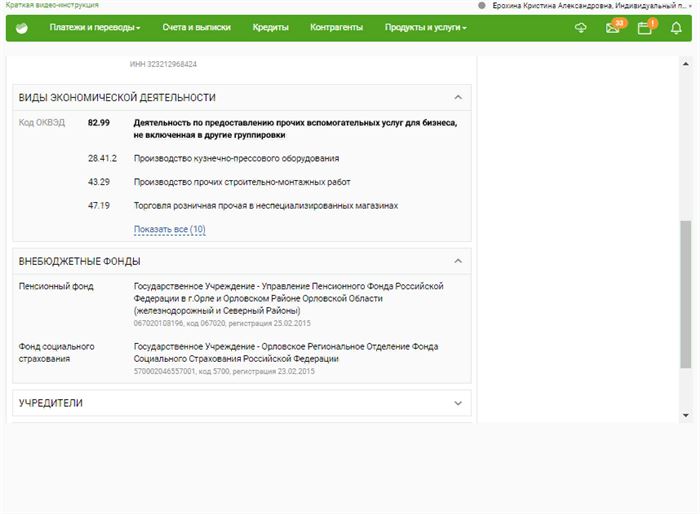Click the bold main activity description text

point(295,129)
